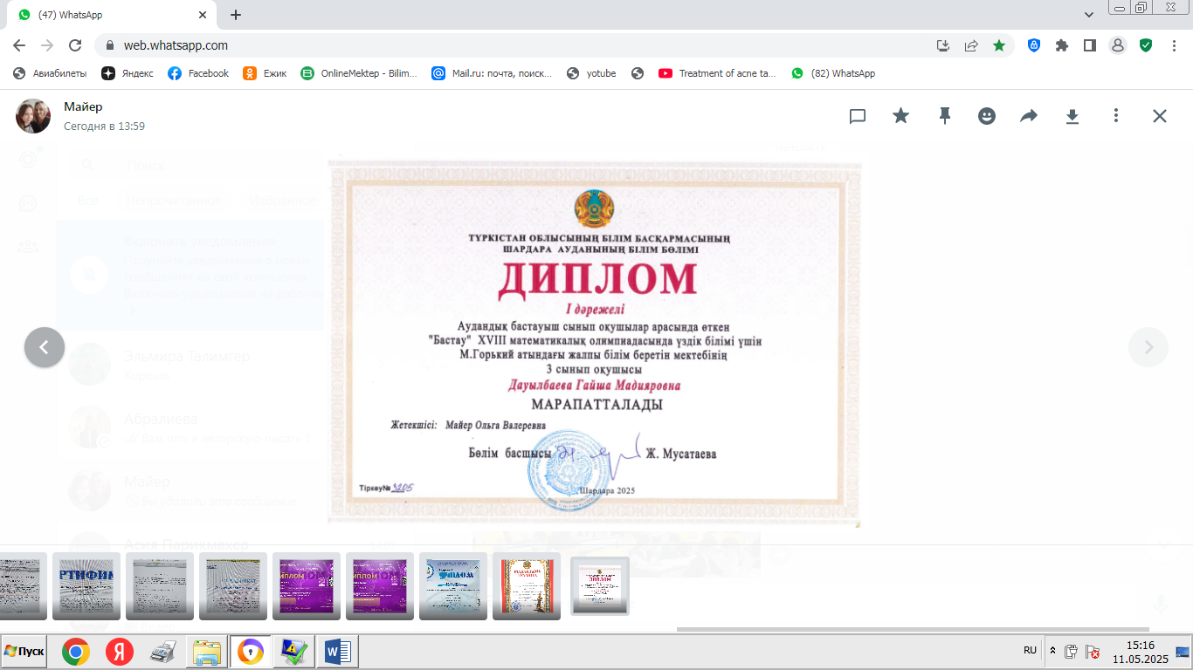
Task: Click the large ДИПЛОМ image
Action: pyautogui.click(x=595, y=342)
